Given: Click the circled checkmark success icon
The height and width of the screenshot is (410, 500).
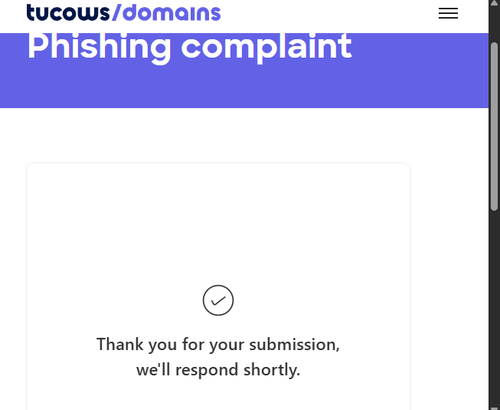Looking at the screenshot, I should pos(218,300).
